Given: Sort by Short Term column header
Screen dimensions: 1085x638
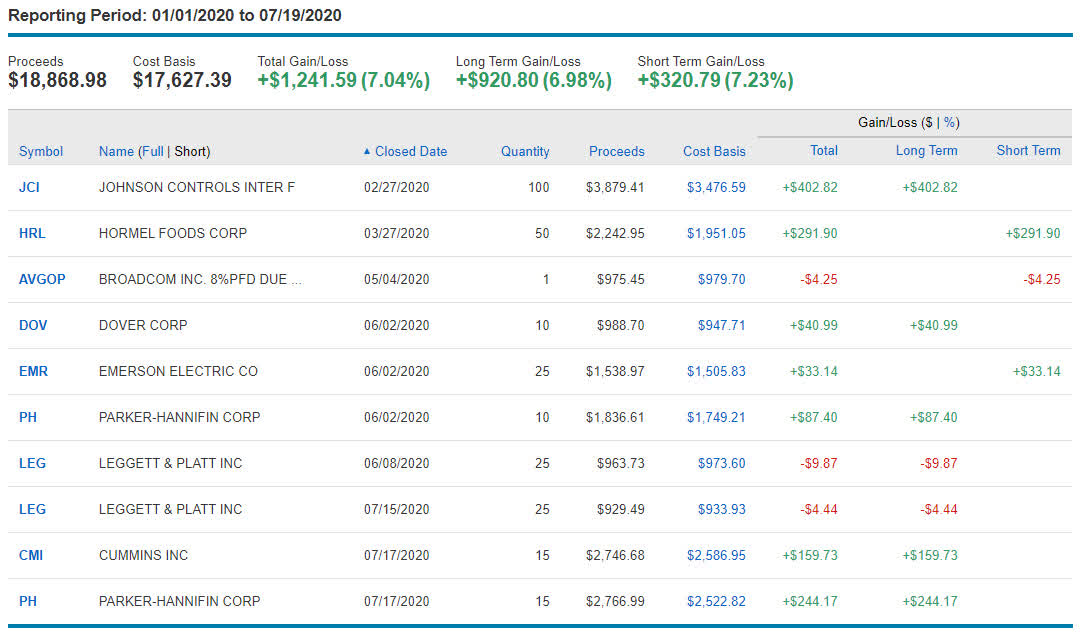Looking at the screenshot, I should [x=1028, y=151].
